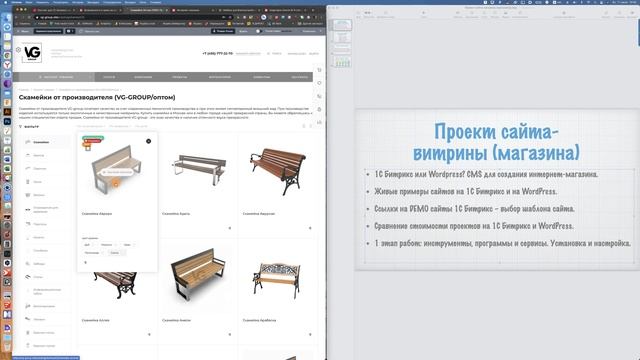This screenshot has width=640, height=360.
Task: Select the Палисандр color option on Аврора card
Action: pos(93,253)
